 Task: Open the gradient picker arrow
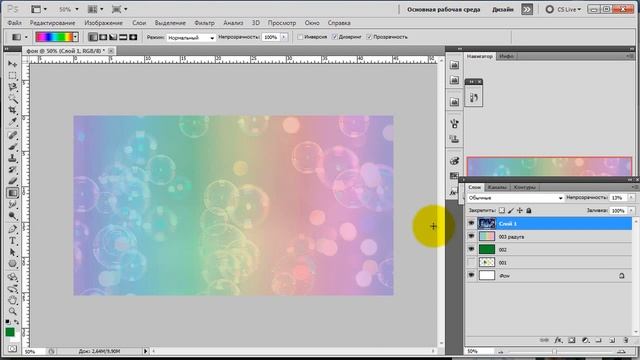pos(76,37)
